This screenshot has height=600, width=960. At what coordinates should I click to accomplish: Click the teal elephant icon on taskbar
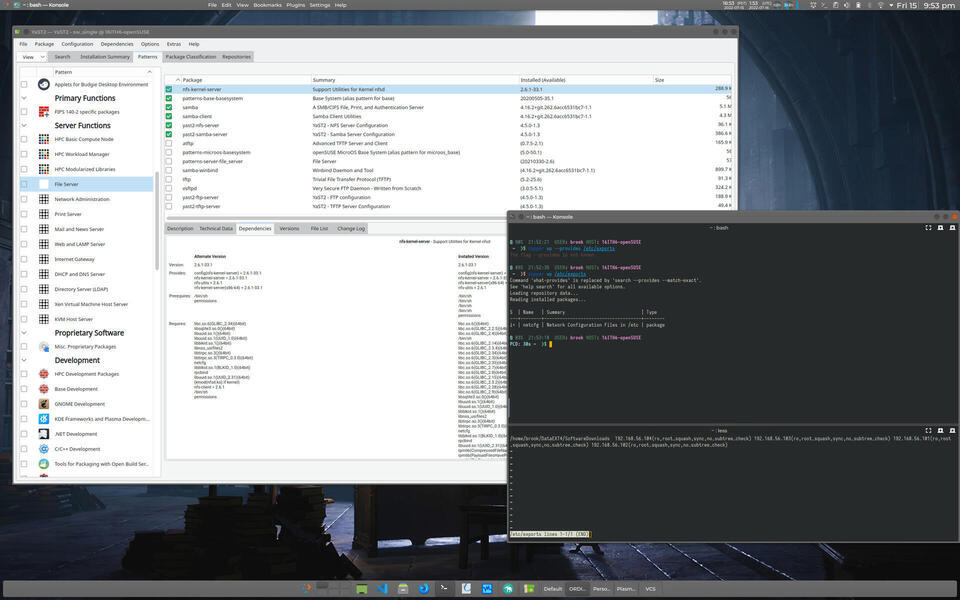tap(508, 588)
